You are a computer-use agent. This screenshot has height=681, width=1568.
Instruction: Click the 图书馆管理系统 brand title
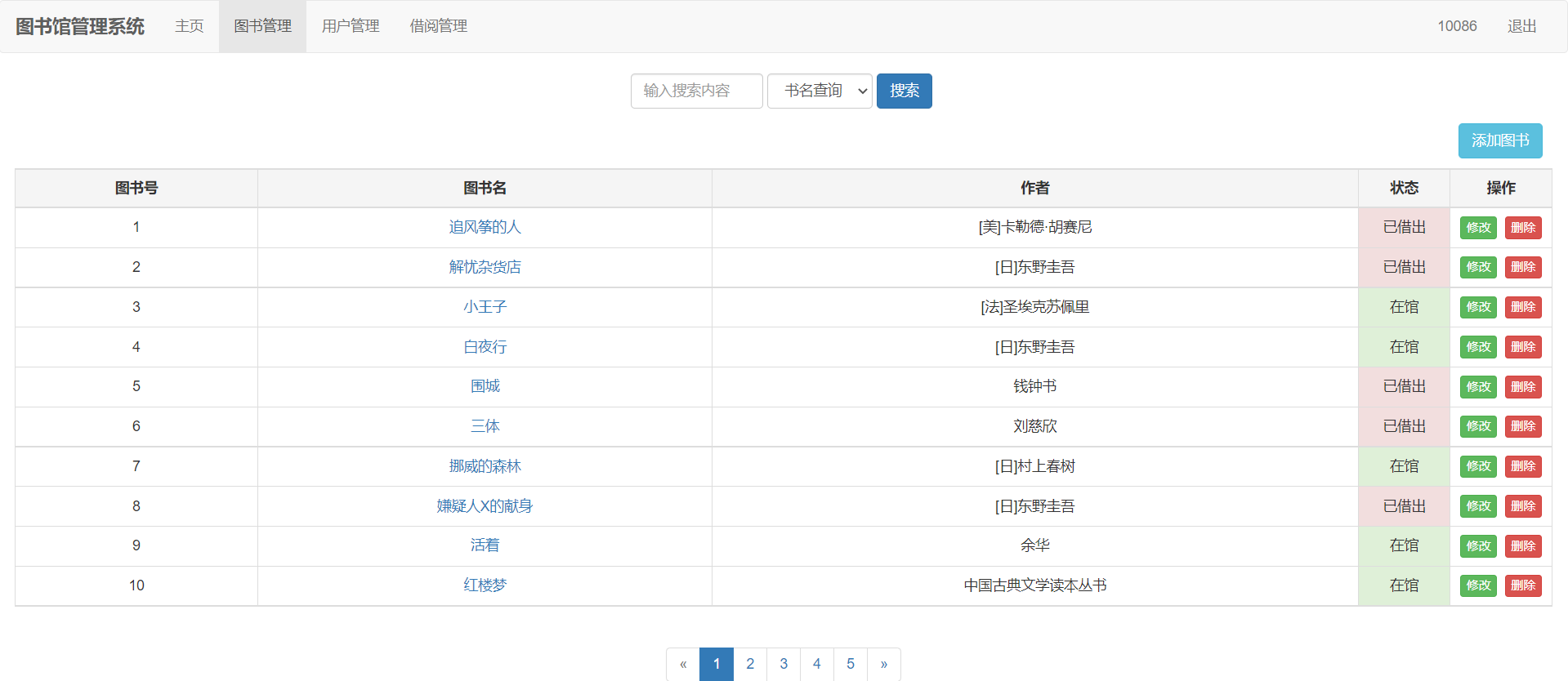tap(80, 26)
